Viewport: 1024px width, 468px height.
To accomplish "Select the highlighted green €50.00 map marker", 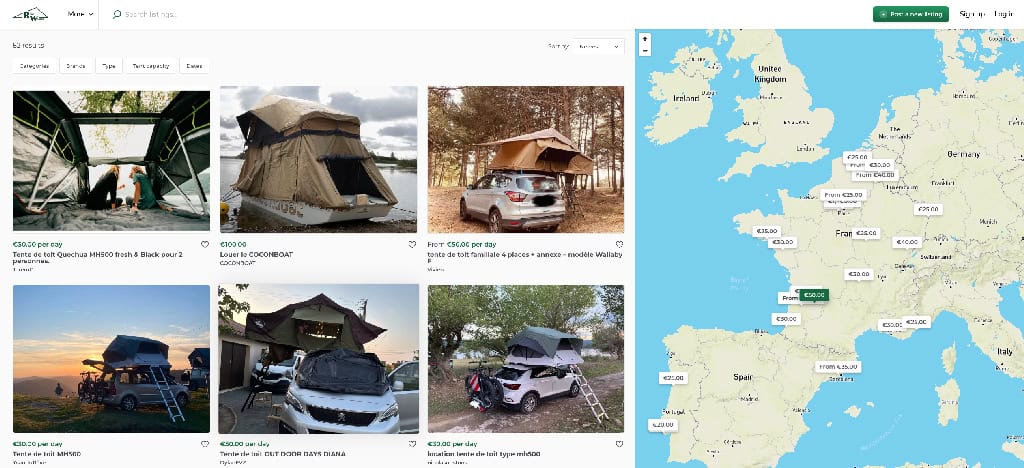I will 814,295.
